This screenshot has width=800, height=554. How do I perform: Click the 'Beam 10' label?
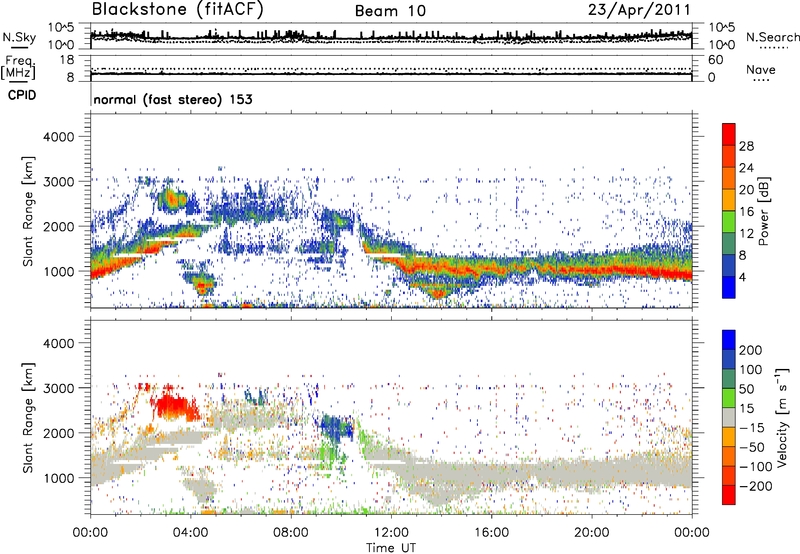(x=390, y=11)
